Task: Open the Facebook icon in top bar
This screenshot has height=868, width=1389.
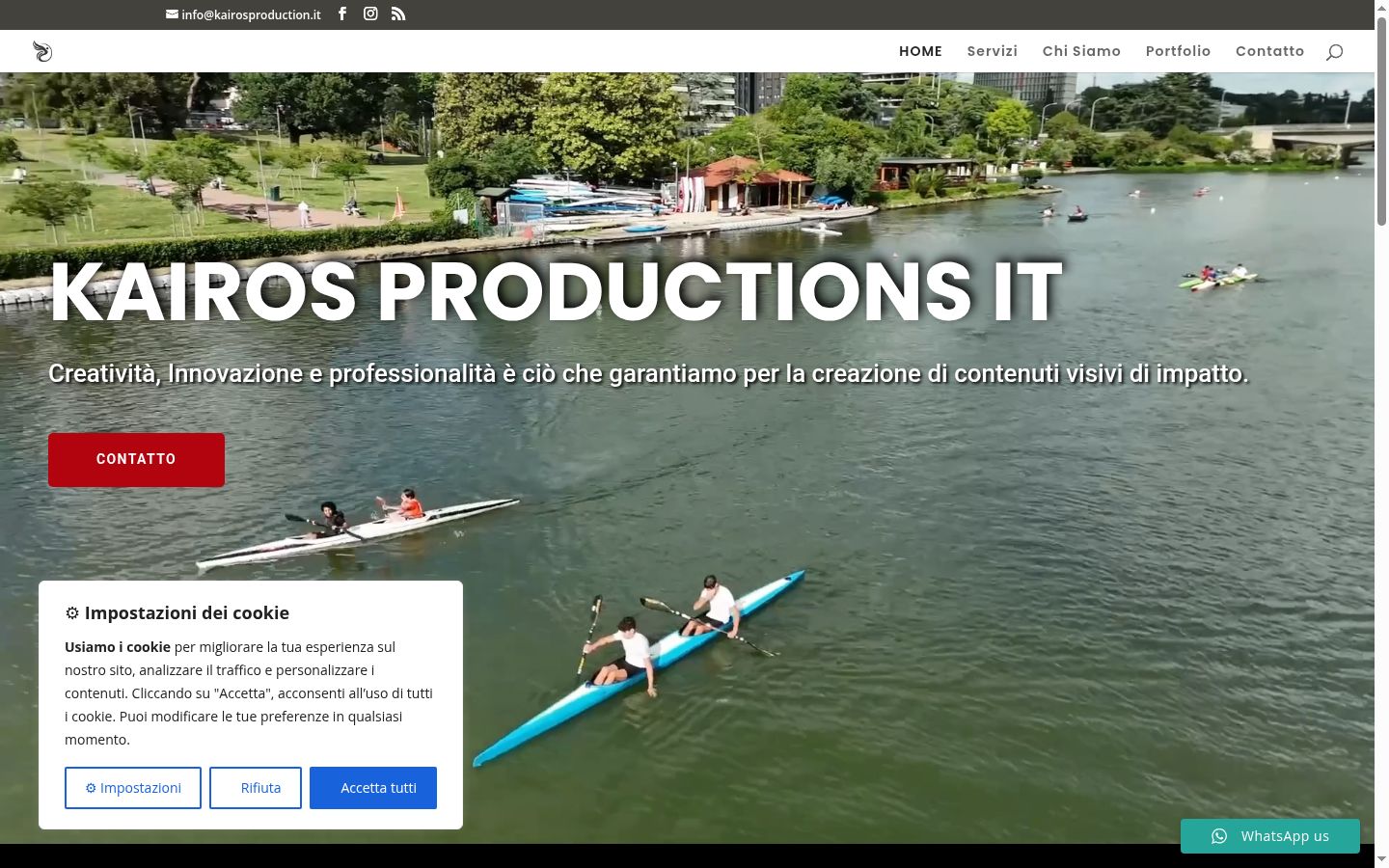Action: coord(342,14)
